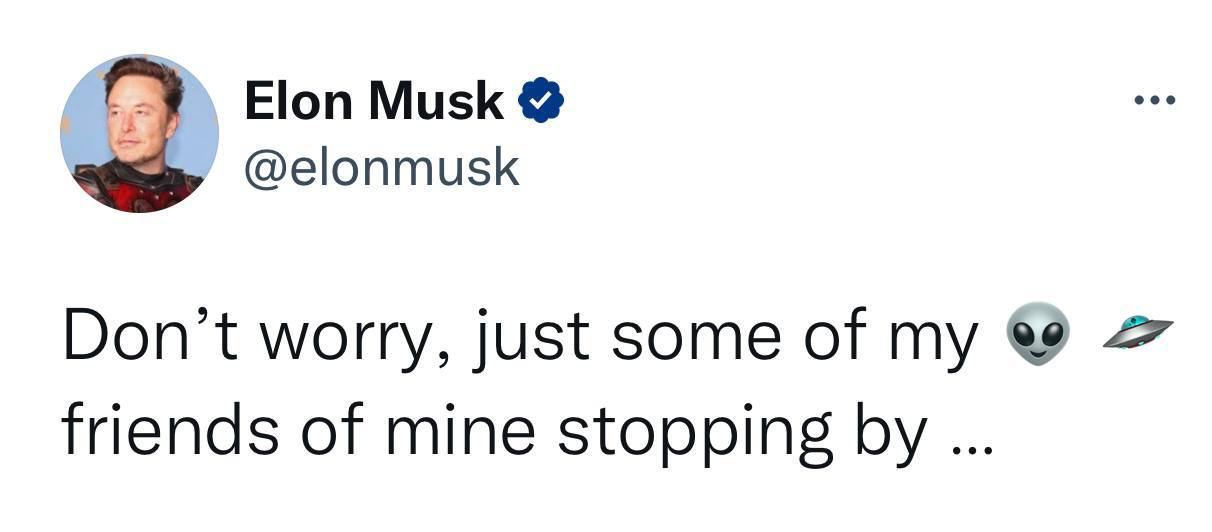Click the word "stopping" in the tweet

click(693, 433)
